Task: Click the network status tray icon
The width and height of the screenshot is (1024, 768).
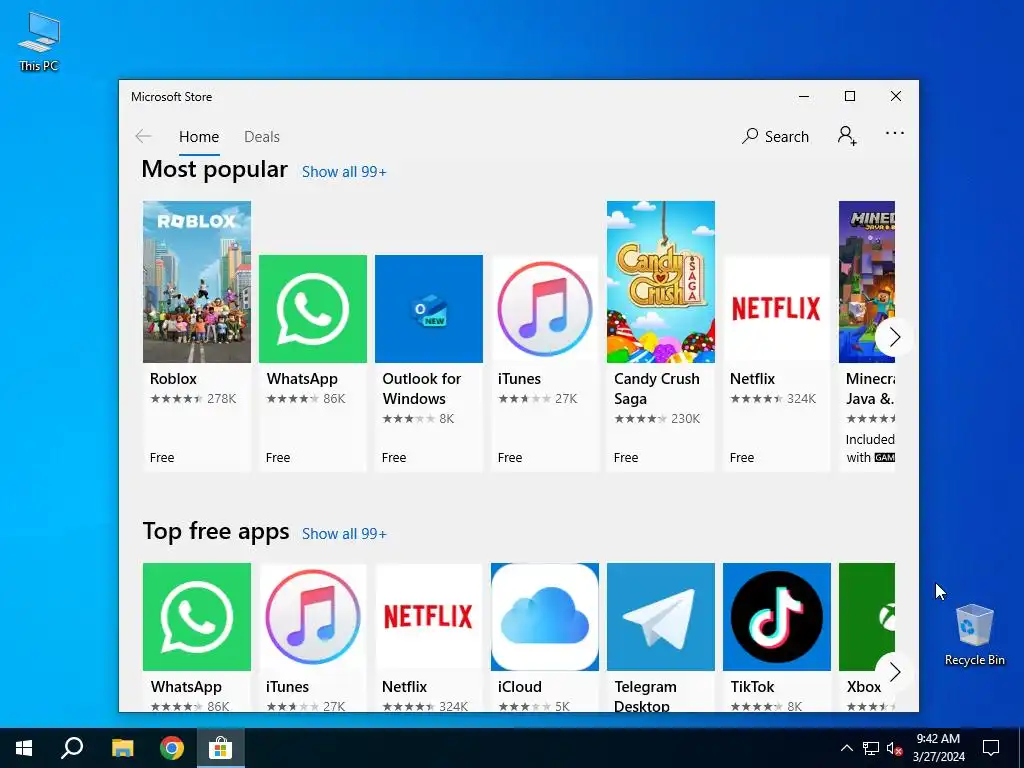Action: coord(871,748)
